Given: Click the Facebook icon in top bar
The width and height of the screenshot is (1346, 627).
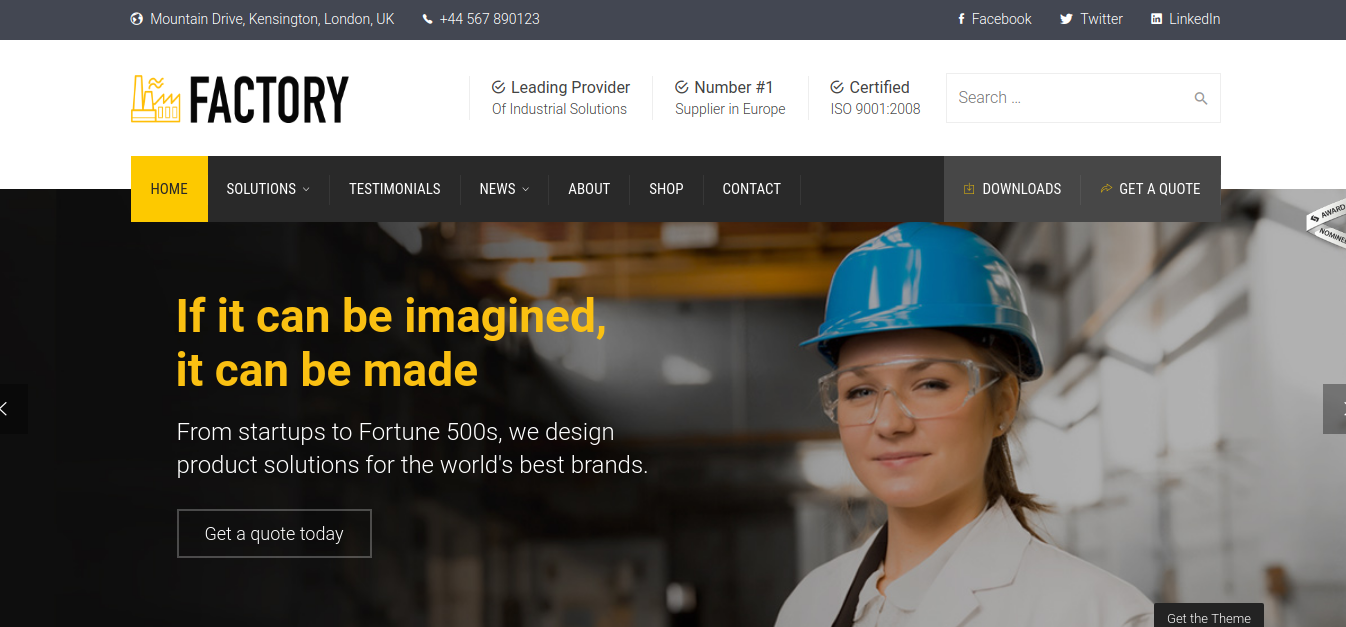Looking at the screenshot, I should tap(961, 19).
